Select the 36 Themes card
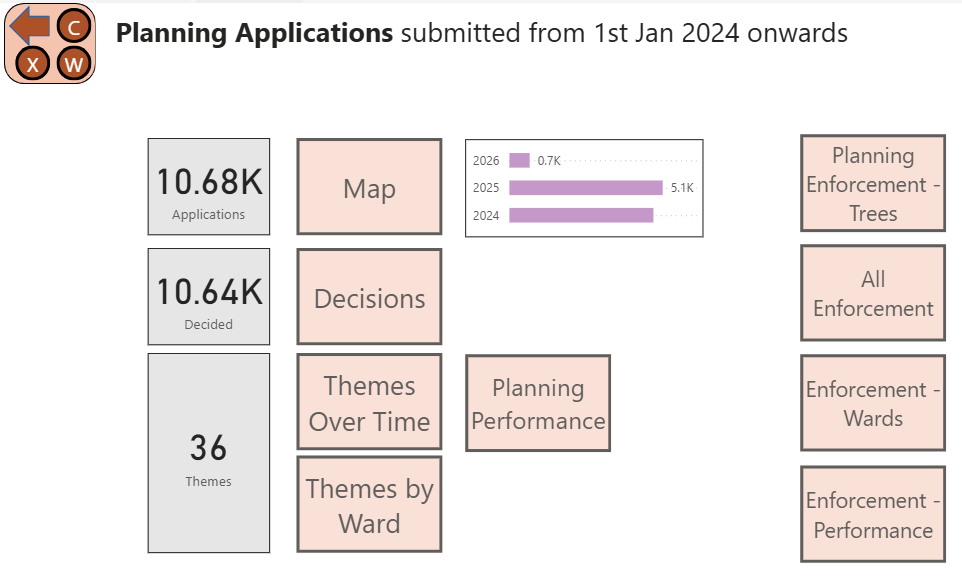 pyautogui.click(x=208, y=453)
